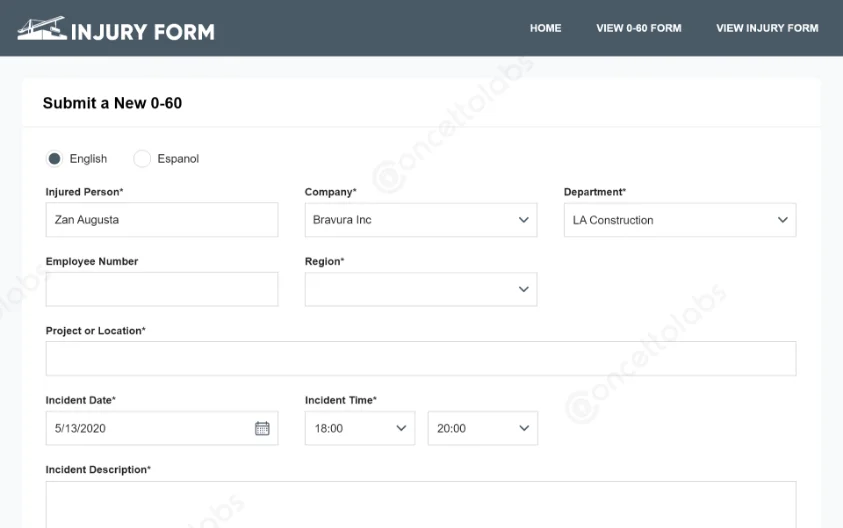Go to the HOME menu item

545,28
